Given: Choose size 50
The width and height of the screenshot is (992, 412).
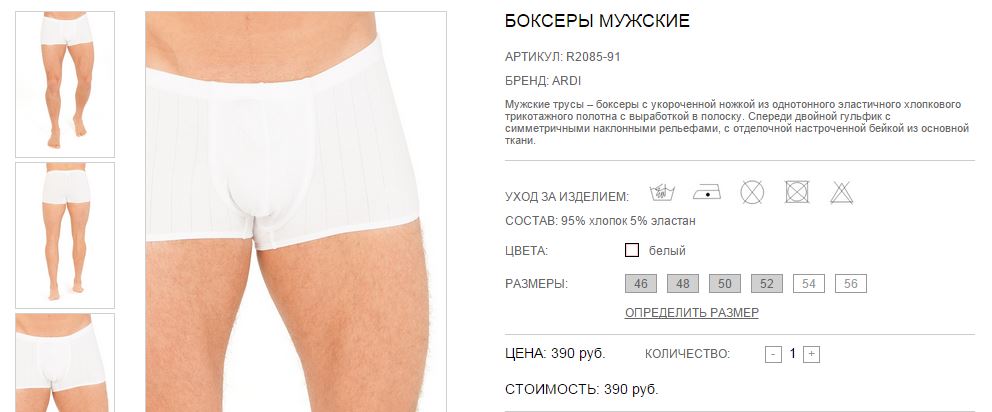Looking at the screenshot, I should coord(725,284).
